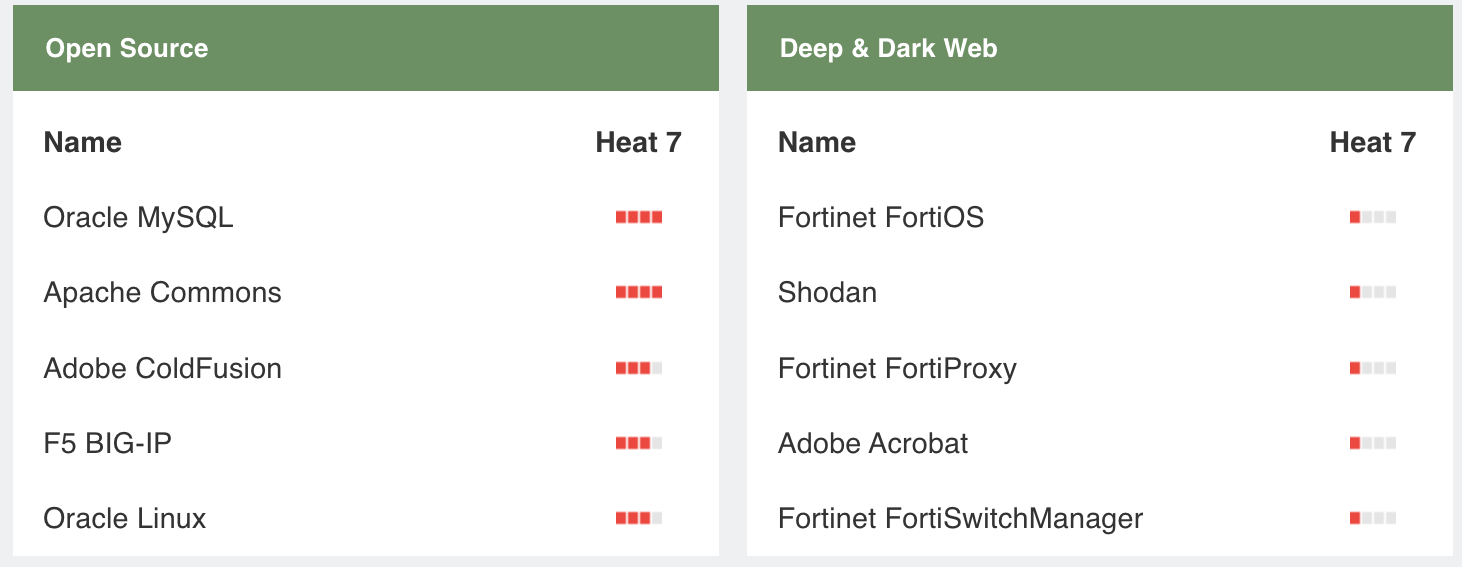Click the Shodan heat bar icon
The image size is (1462, 567).
point(1373,293)
